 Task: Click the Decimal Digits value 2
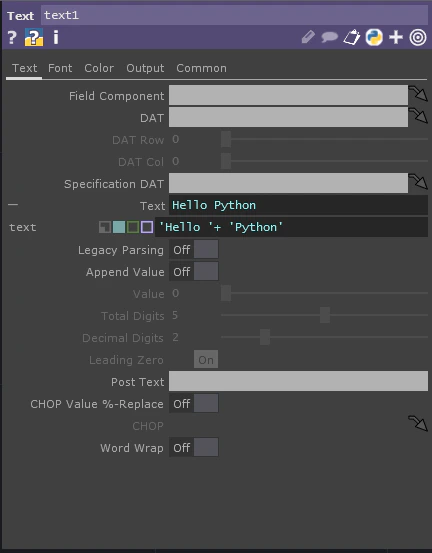pyautogui.click(x=175, y=337)
